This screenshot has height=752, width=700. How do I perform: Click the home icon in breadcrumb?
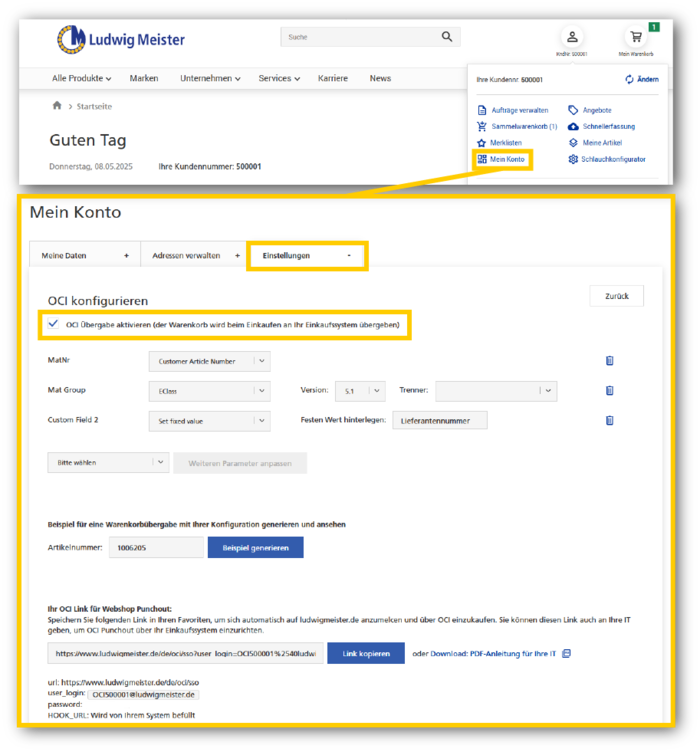(x=57, y=105)
